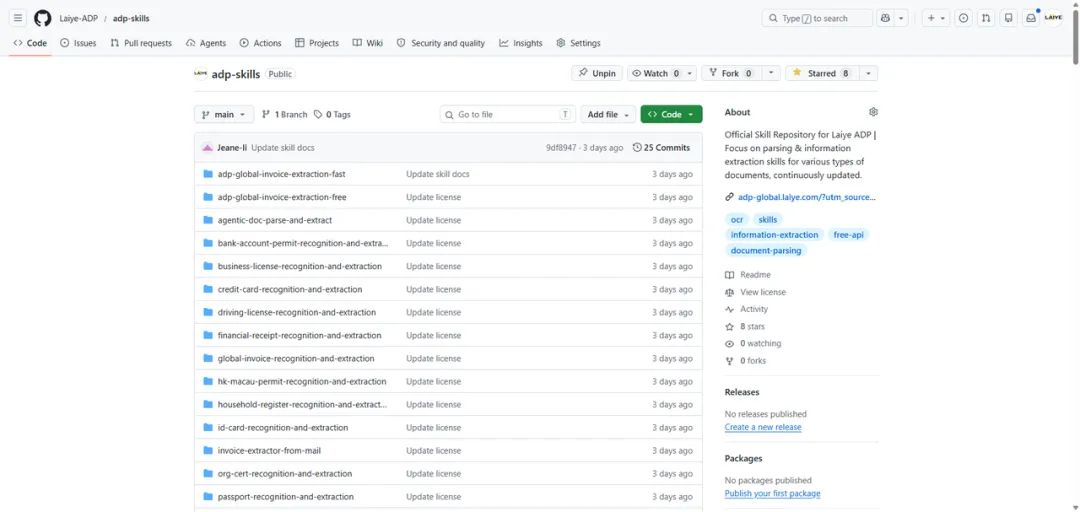Open the hamburger navigation menu

[x=19, y=18]
